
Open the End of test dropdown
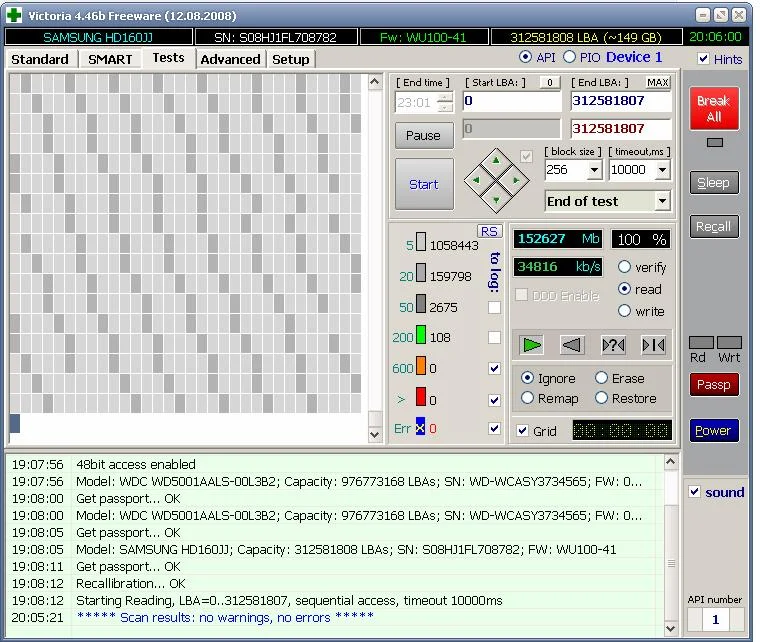click(661, 201)
